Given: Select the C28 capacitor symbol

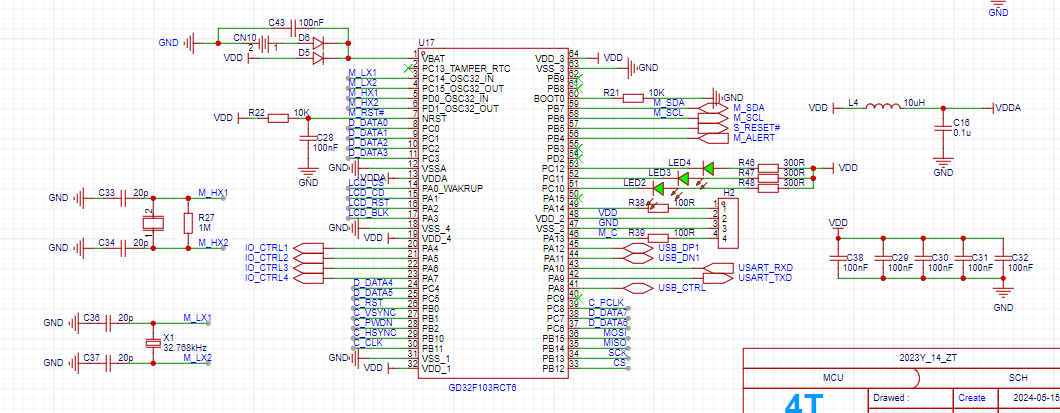Looking at the screenshot, I should tap(308, 139).
